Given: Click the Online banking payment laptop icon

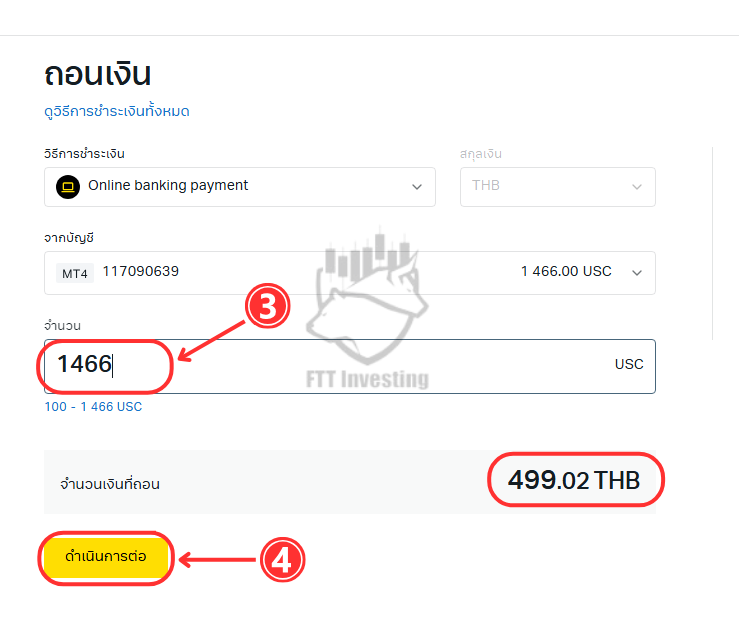Looking at the screenshot, I should 68,187.
